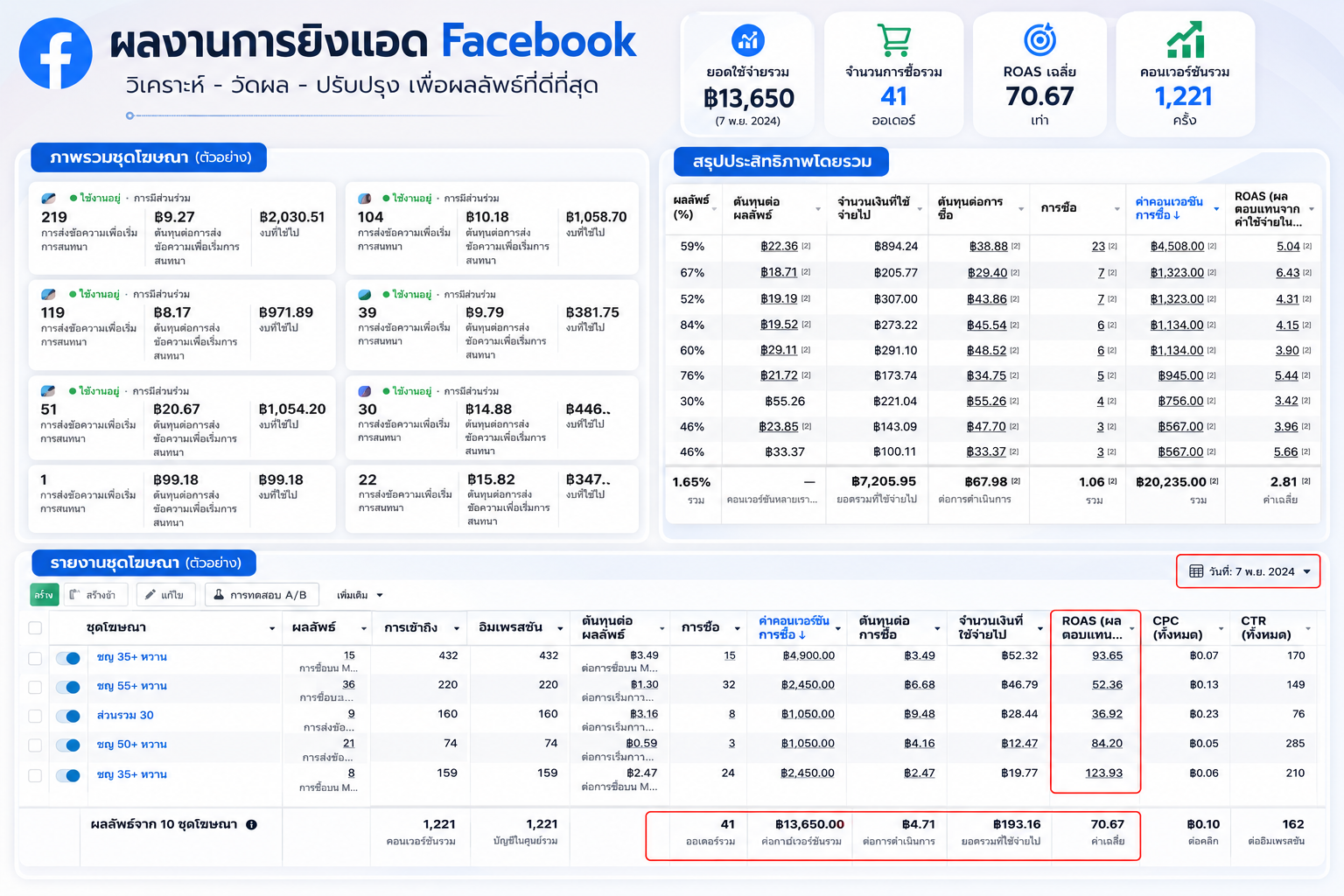Viewport: 1344px width, 896px height.
Task: Toggle off the ส่วนรวม 30 ad set
Action: (x=68, y=716)
